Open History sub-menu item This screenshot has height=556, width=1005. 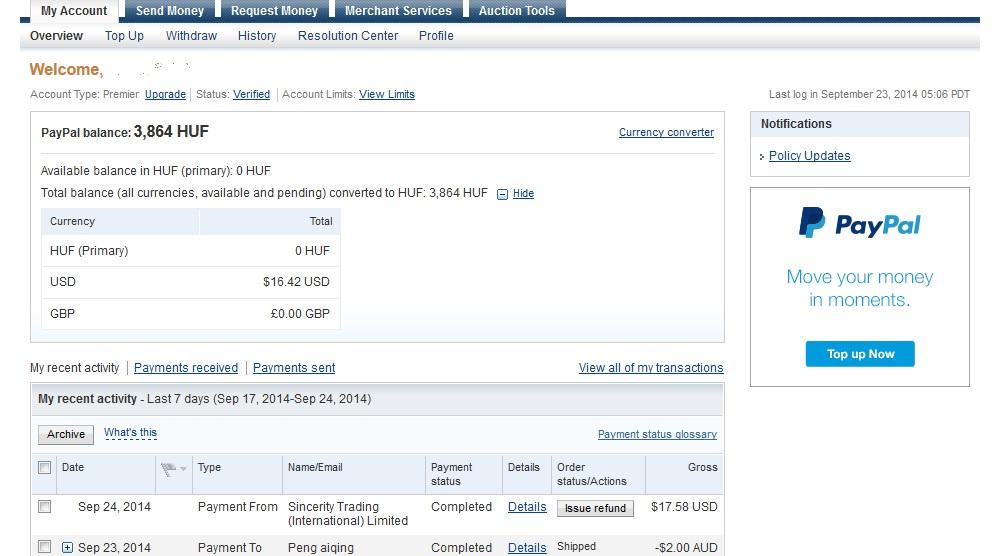(257, 36)
